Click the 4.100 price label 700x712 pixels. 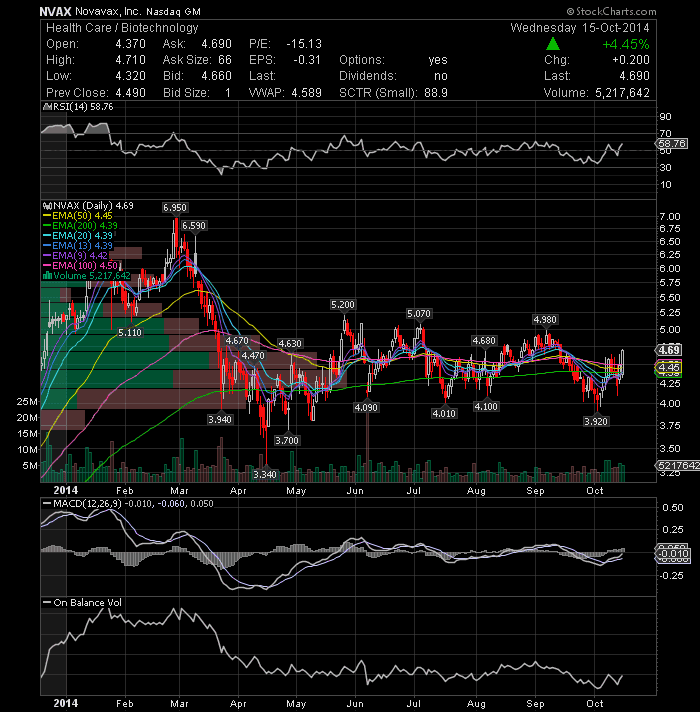point(486,406)
